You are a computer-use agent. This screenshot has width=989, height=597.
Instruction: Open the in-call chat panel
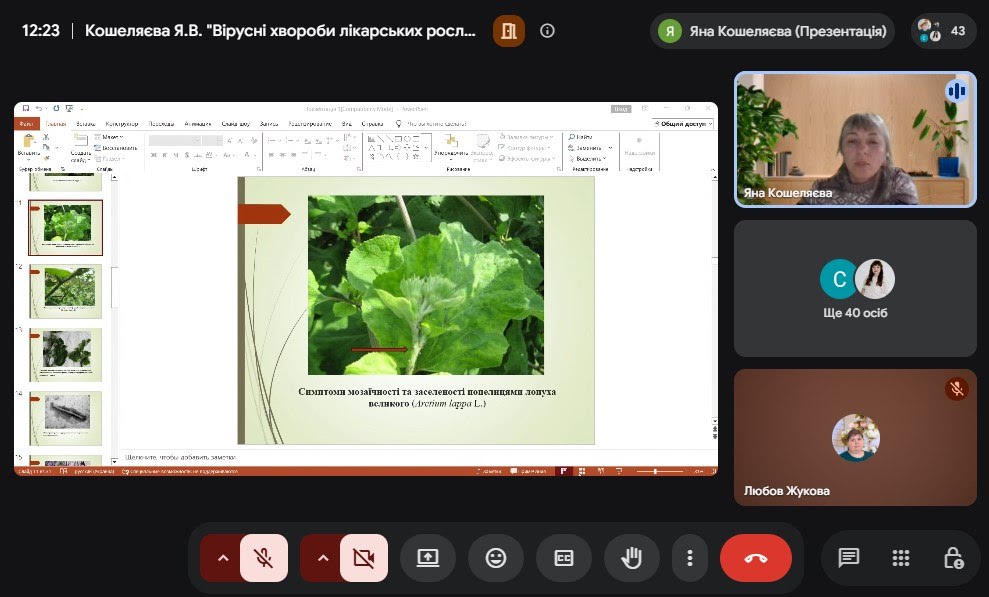(x=848, y=558)
